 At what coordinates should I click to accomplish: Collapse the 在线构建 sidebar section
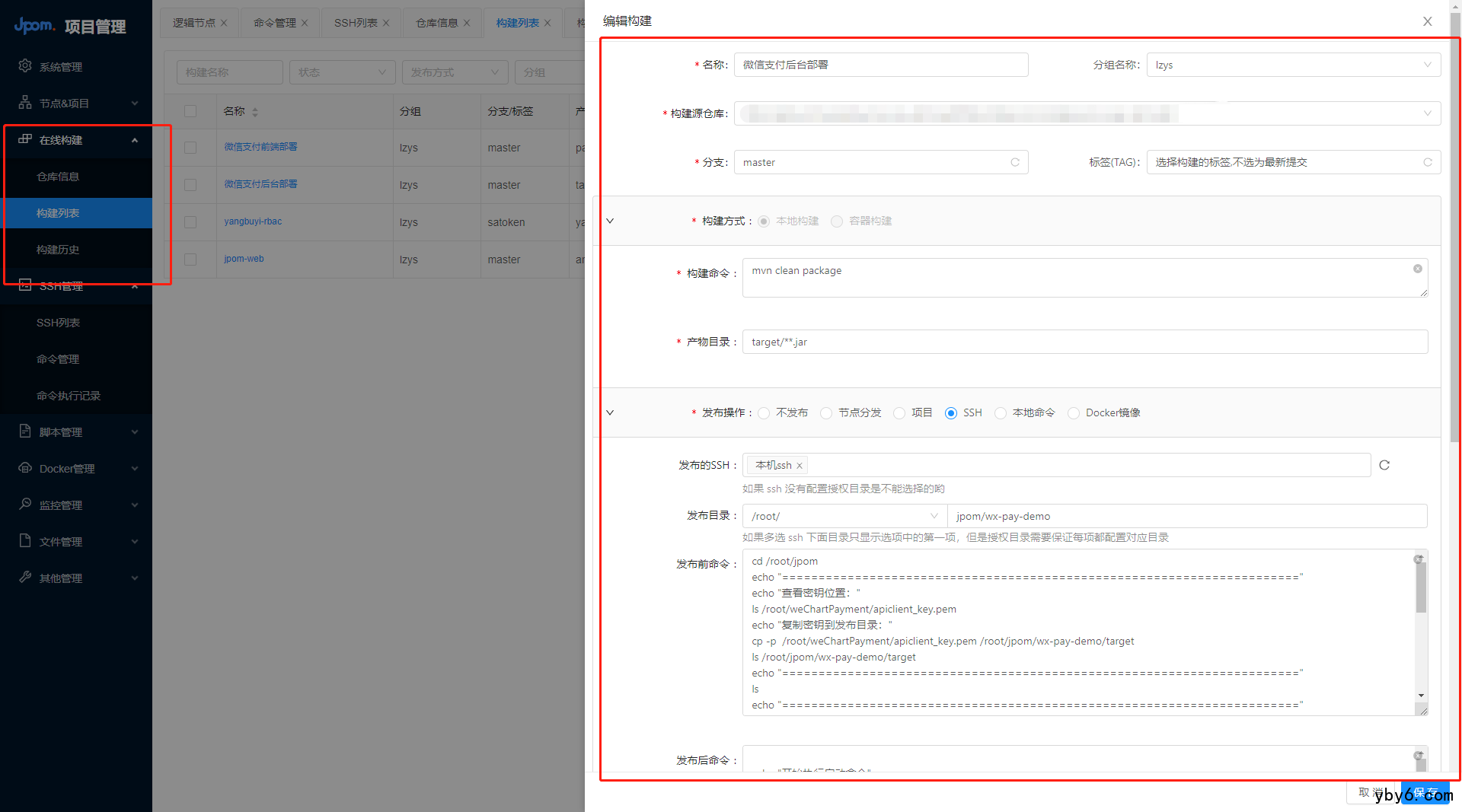tap(135, 140)
